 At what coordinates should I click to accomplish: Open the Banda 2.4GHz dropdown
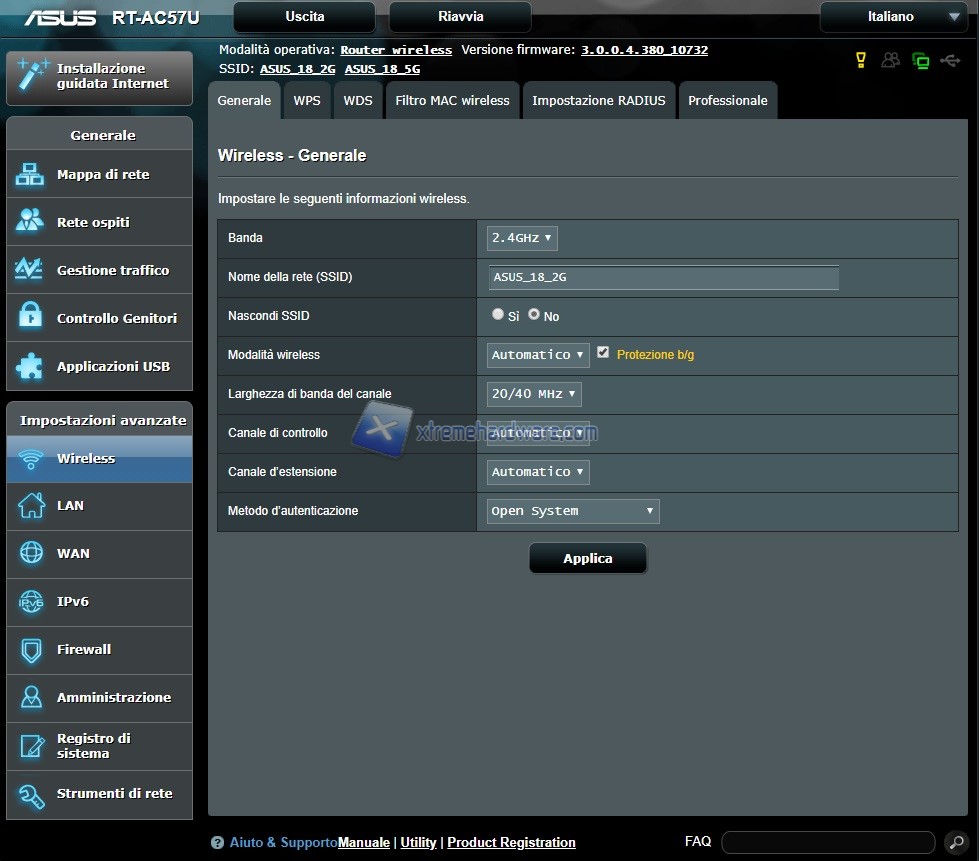pyautogui.click(x=522, y=238)
